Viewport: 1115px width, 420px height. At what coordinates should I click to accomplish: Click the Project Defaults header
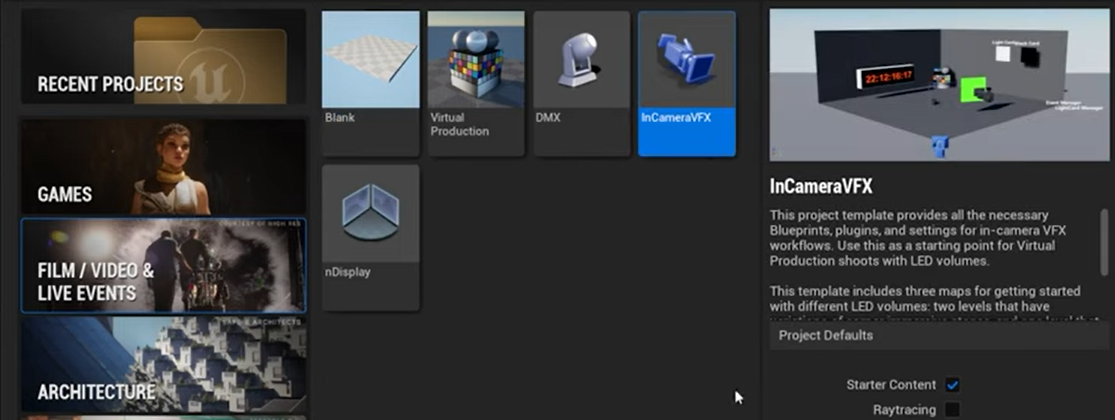[x=939, y=335]
